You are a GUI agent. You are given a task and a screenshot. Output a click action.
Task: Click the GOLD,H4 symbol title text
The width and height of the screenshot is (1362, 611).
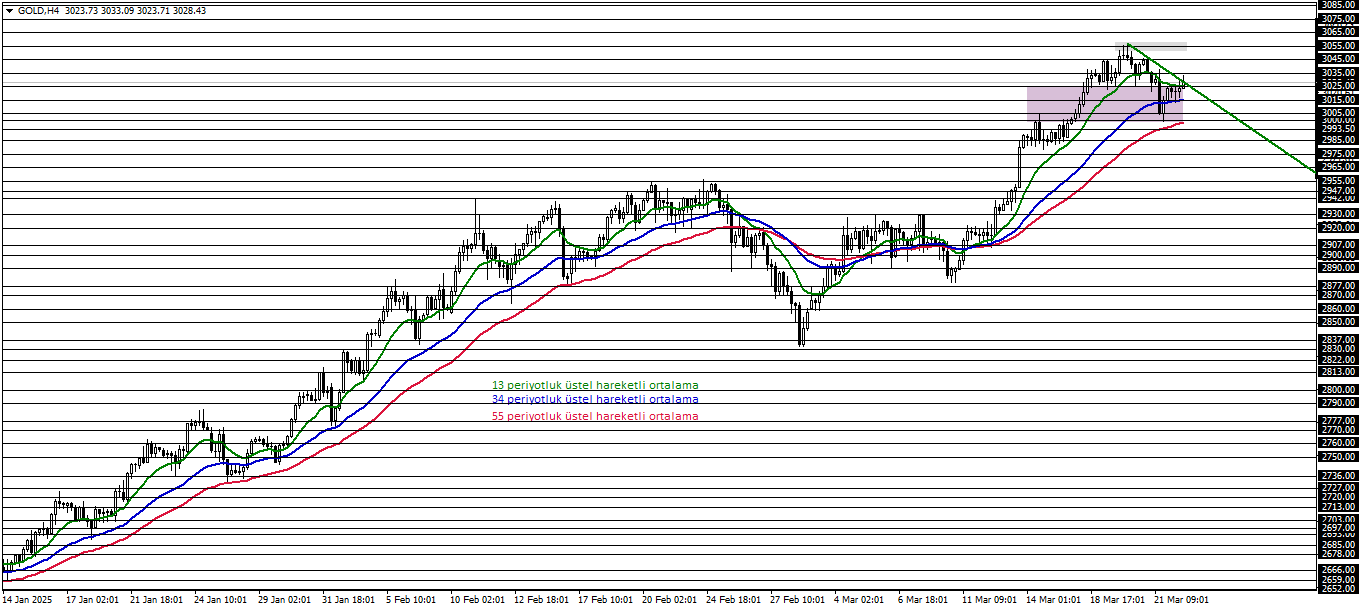(38, 10)
